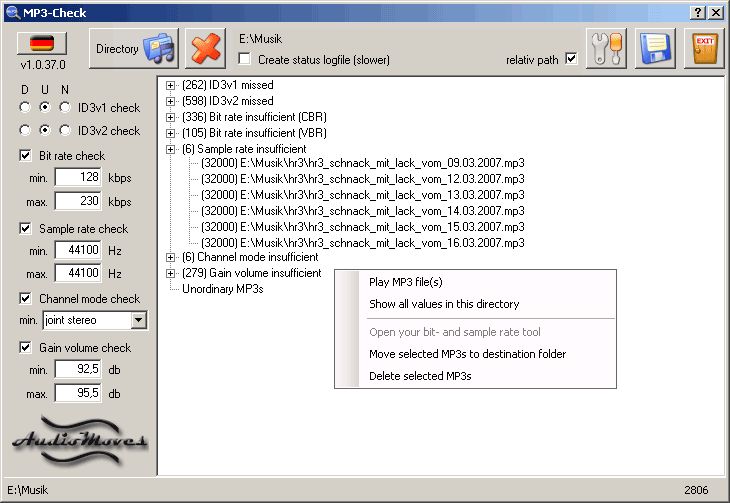Select file hr3_schnack_mit_lack_vom_15.03.2007.mp3

(x=363, y=227)
